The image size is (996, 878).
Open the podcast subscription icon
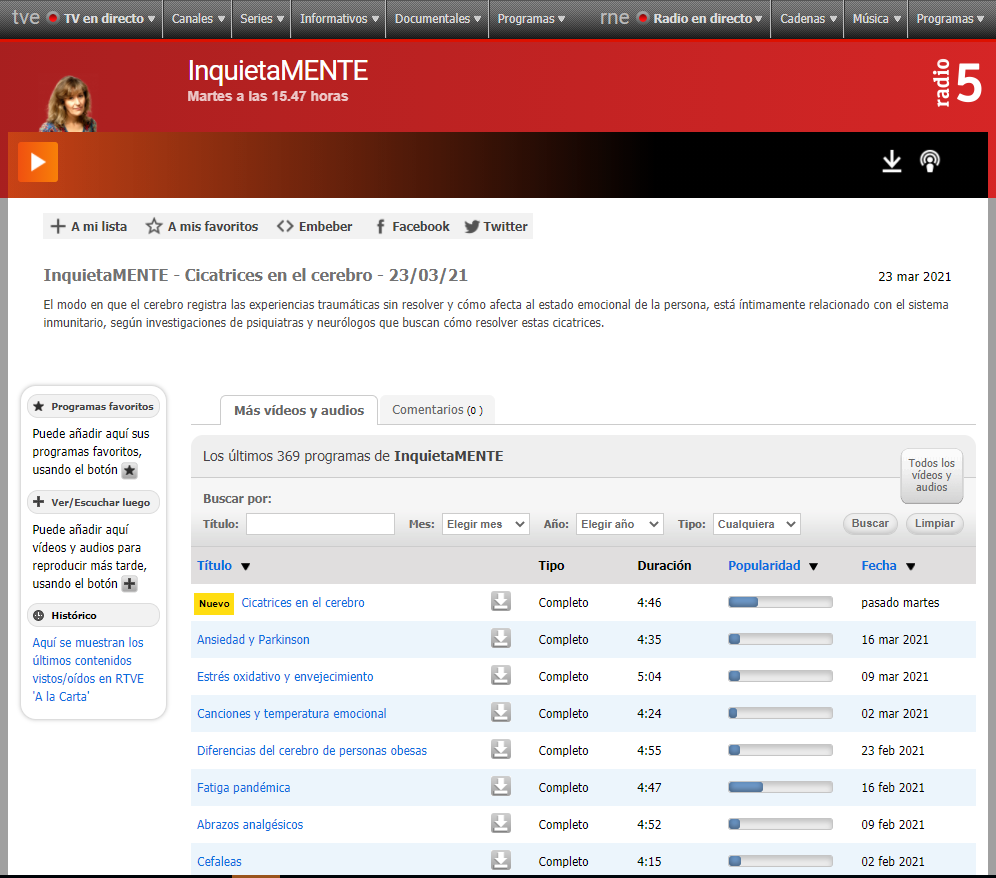(930, 161)
